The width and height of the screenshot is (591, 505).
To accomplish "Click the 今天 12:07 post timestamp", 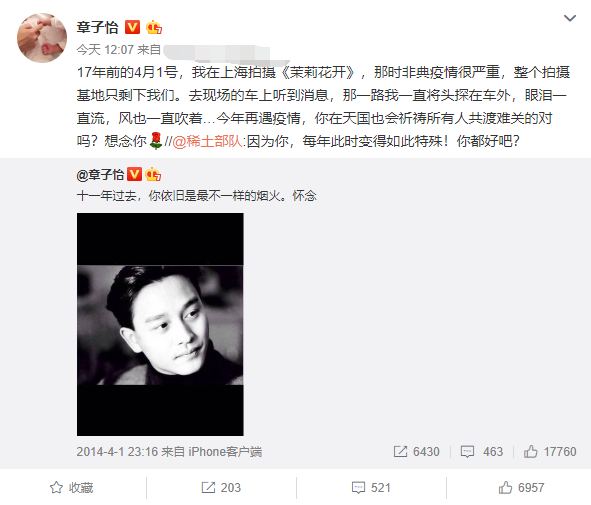I will click(x=105, y=50).
